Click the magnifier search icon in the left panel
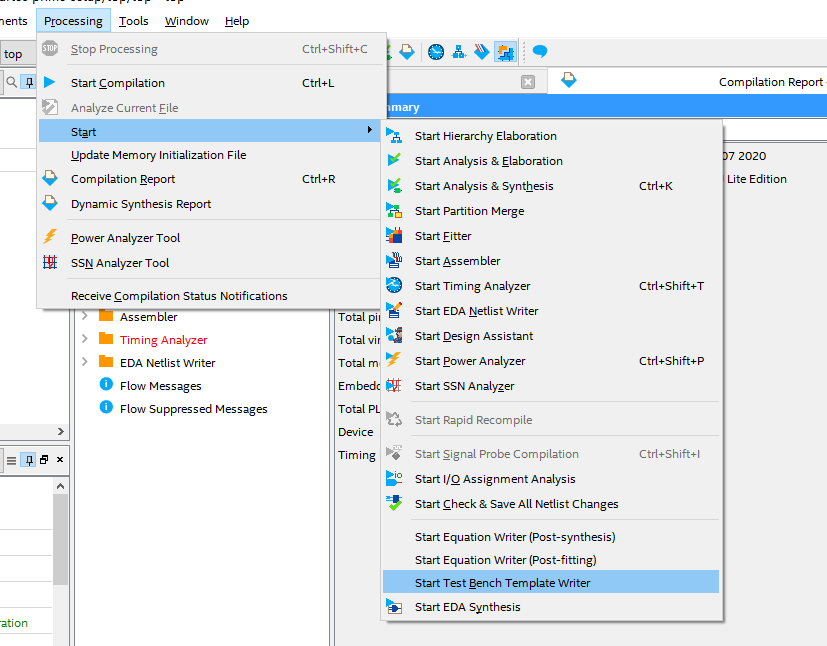This screenshot has width=827, height=646. pyautogui.click(x=11, y=82)
